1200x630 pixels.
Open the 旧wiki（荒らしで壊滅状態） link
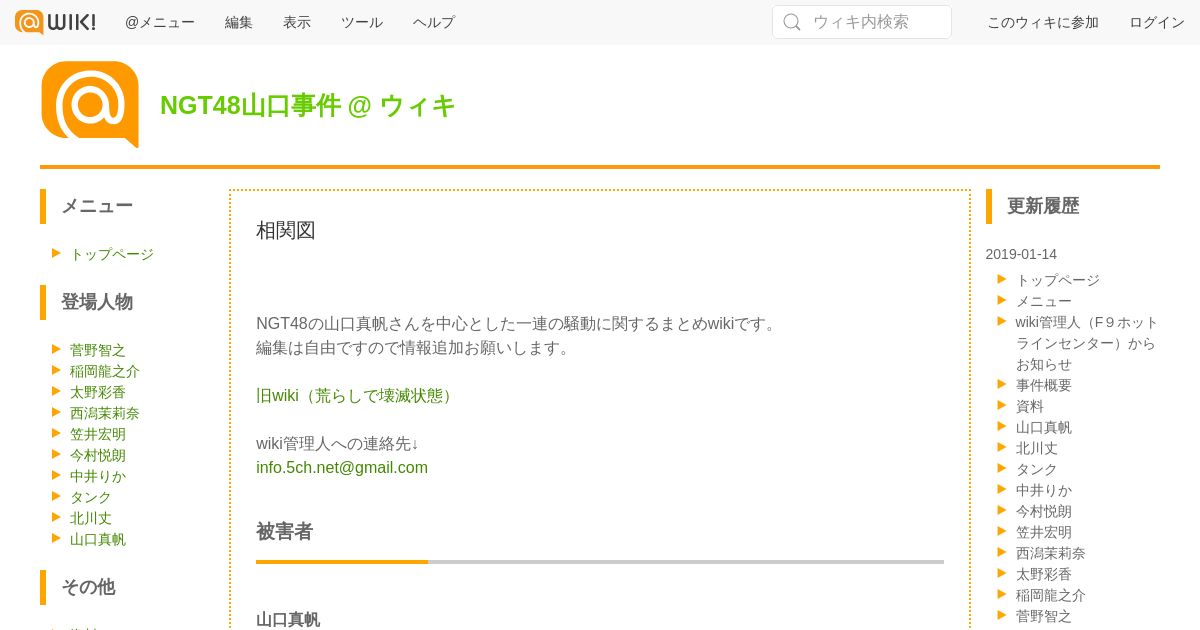[357, 396]
